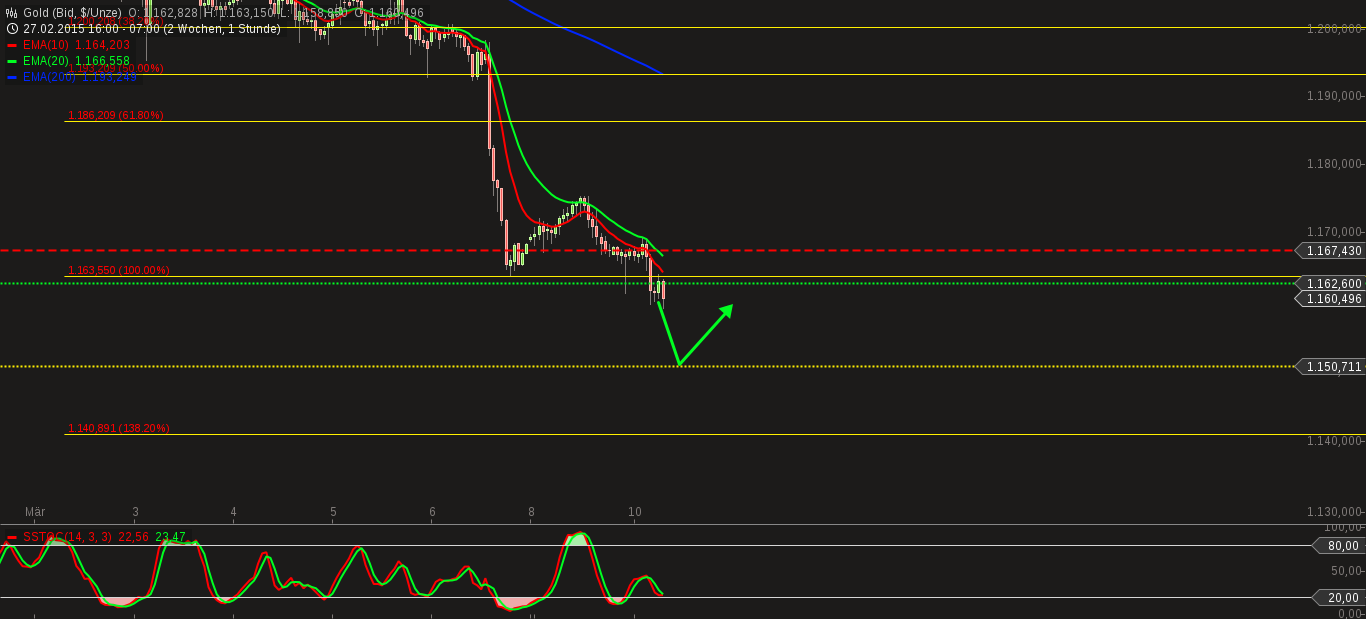Click the 1.163,550 (100.00%) Fibonacci label
1366x619 pixels.
tap(119, 270)
